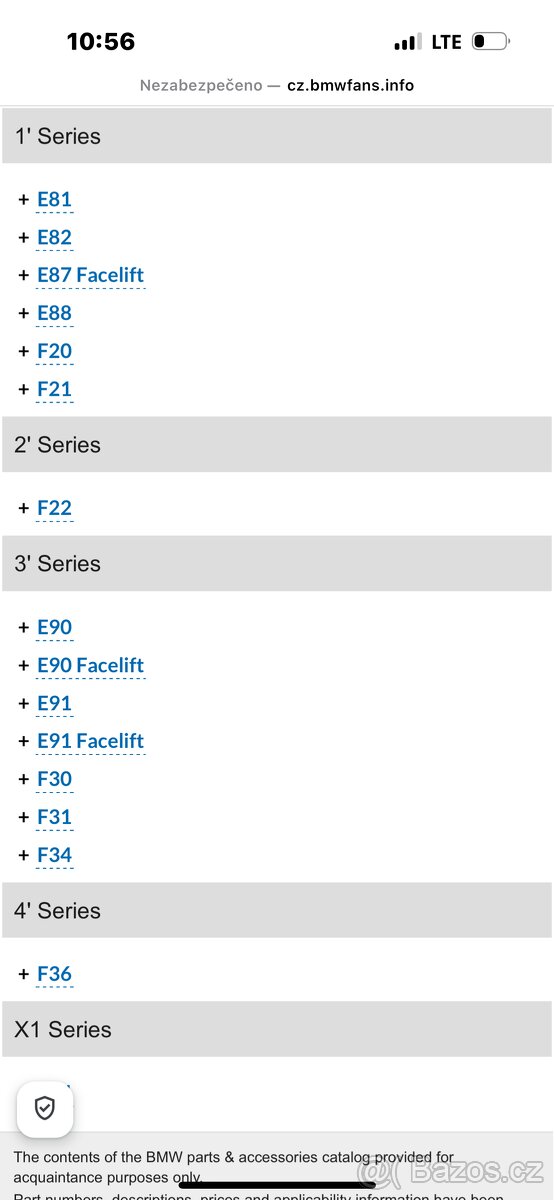The height and width of the screenshot is (1200, 554).
Task: Expand the plus sign beside F36
Action: coord(23,974)
